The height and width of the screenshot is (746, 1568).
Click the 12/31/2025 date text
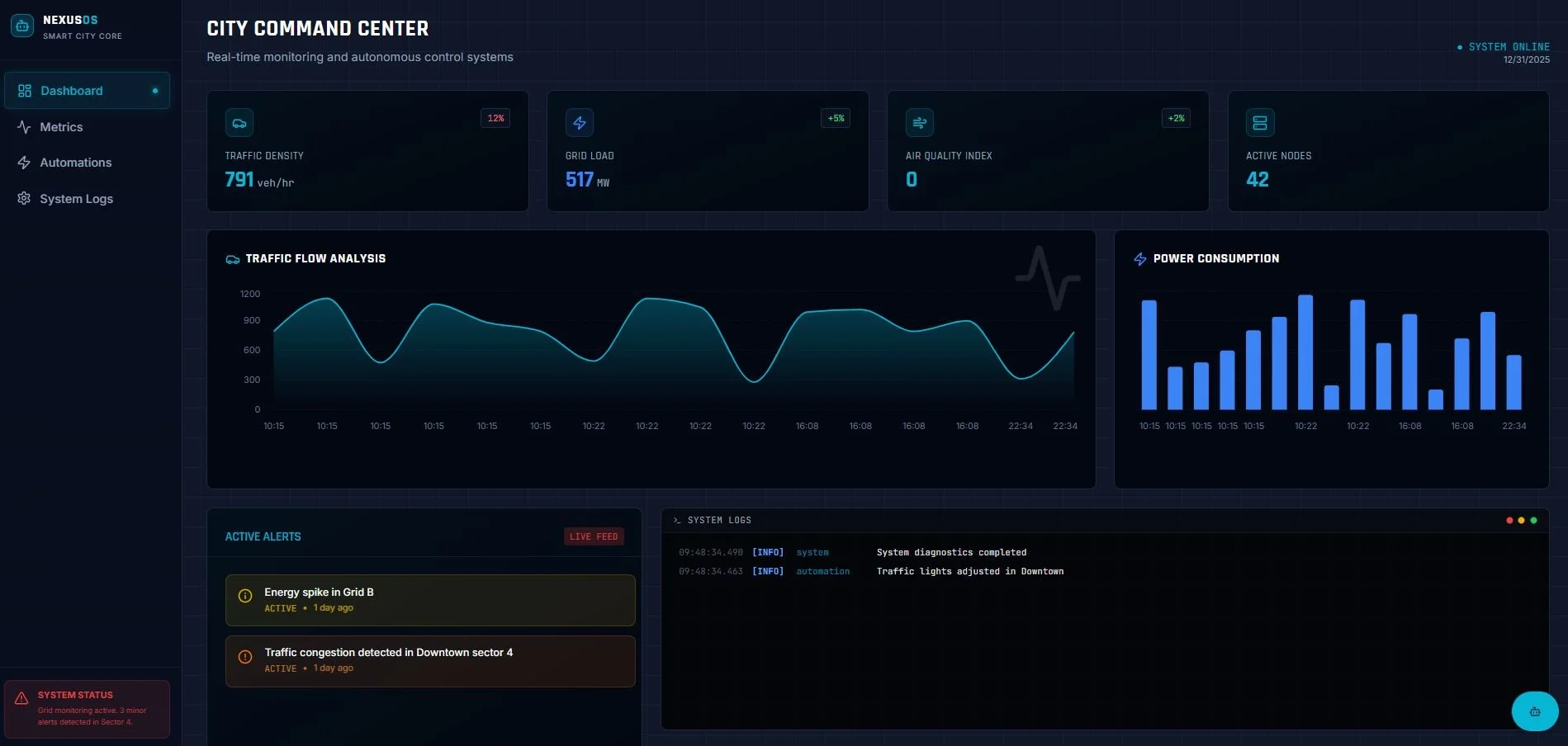pos(1527,59)
